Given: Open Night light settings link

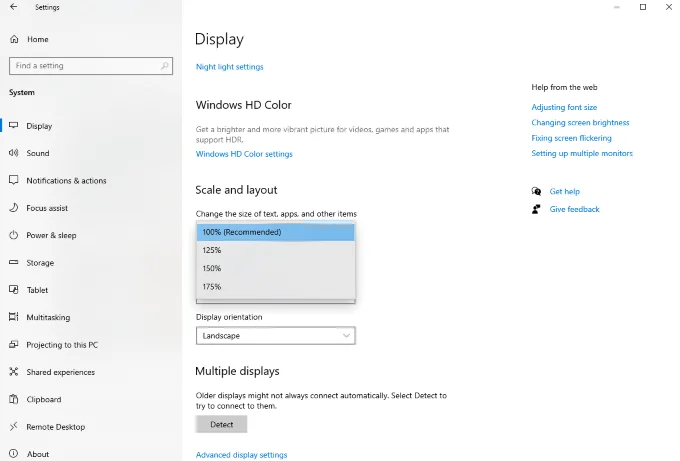Looking at the screenshot, I should (x=230, y=67).
